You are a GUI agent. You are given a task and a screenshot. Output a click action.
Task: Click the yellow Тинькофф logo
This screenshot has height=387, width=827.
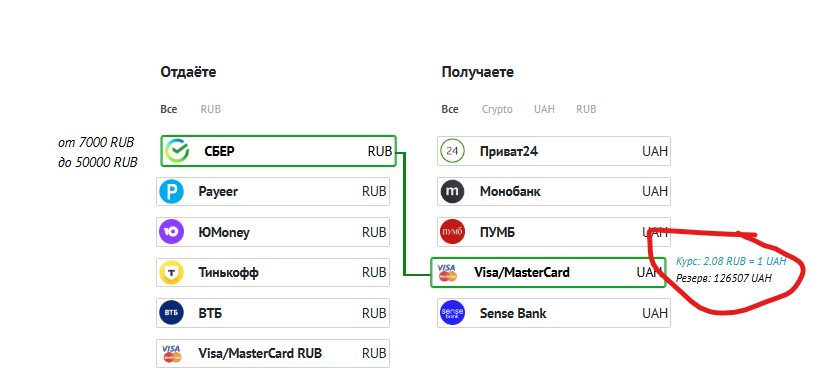point(171,273)
